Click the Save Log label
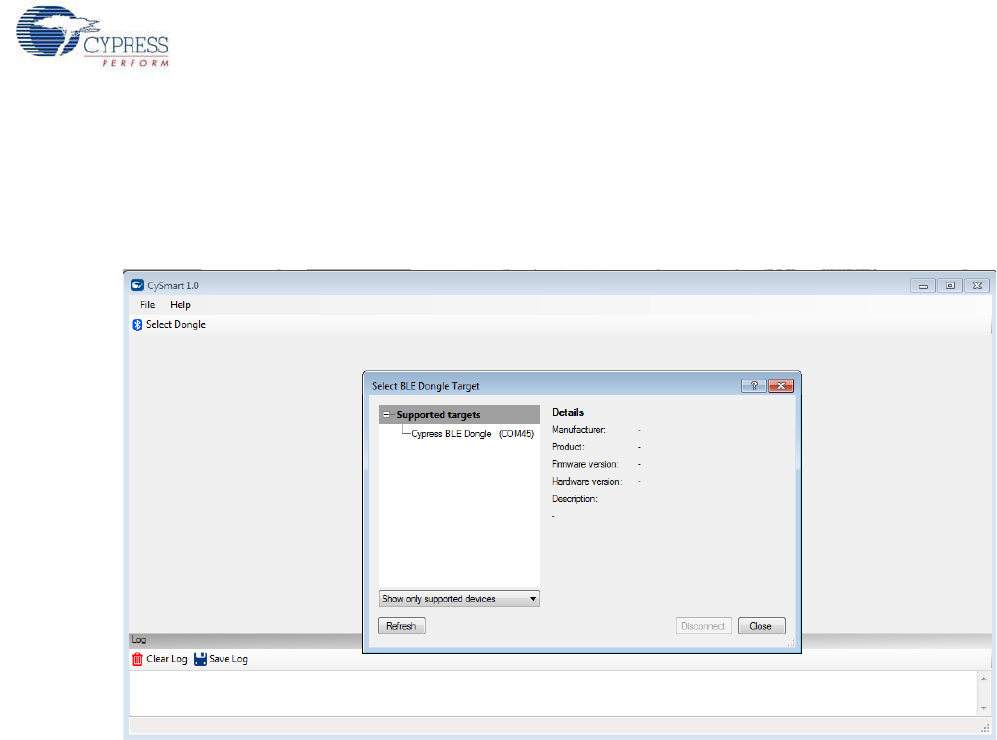Viewport: 997px width, 740px height. (x=228, y=659)
